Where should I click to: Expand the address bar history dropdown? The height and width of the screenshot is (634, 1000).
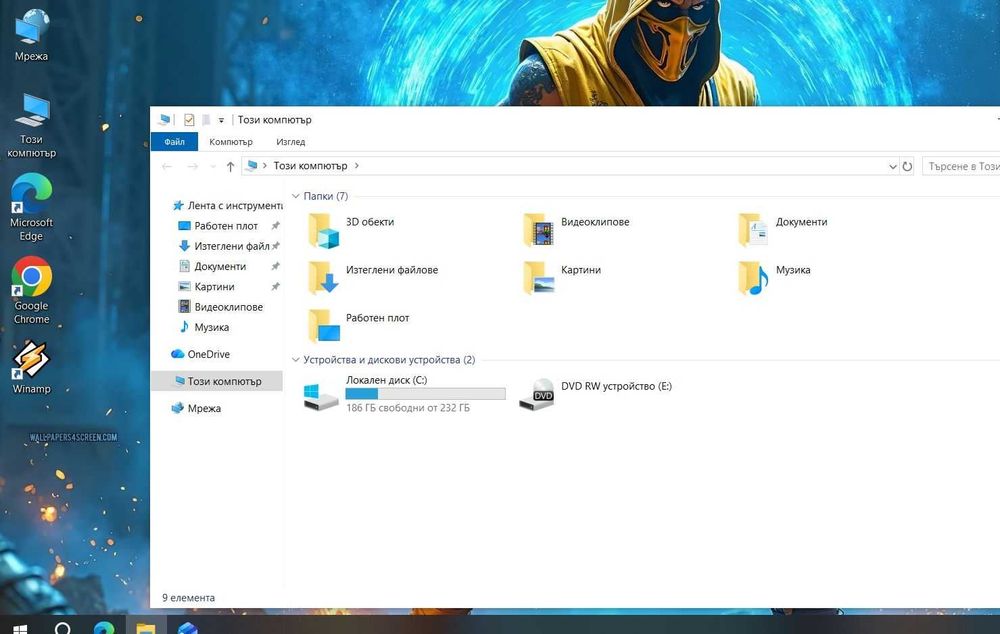coord(893,166)
